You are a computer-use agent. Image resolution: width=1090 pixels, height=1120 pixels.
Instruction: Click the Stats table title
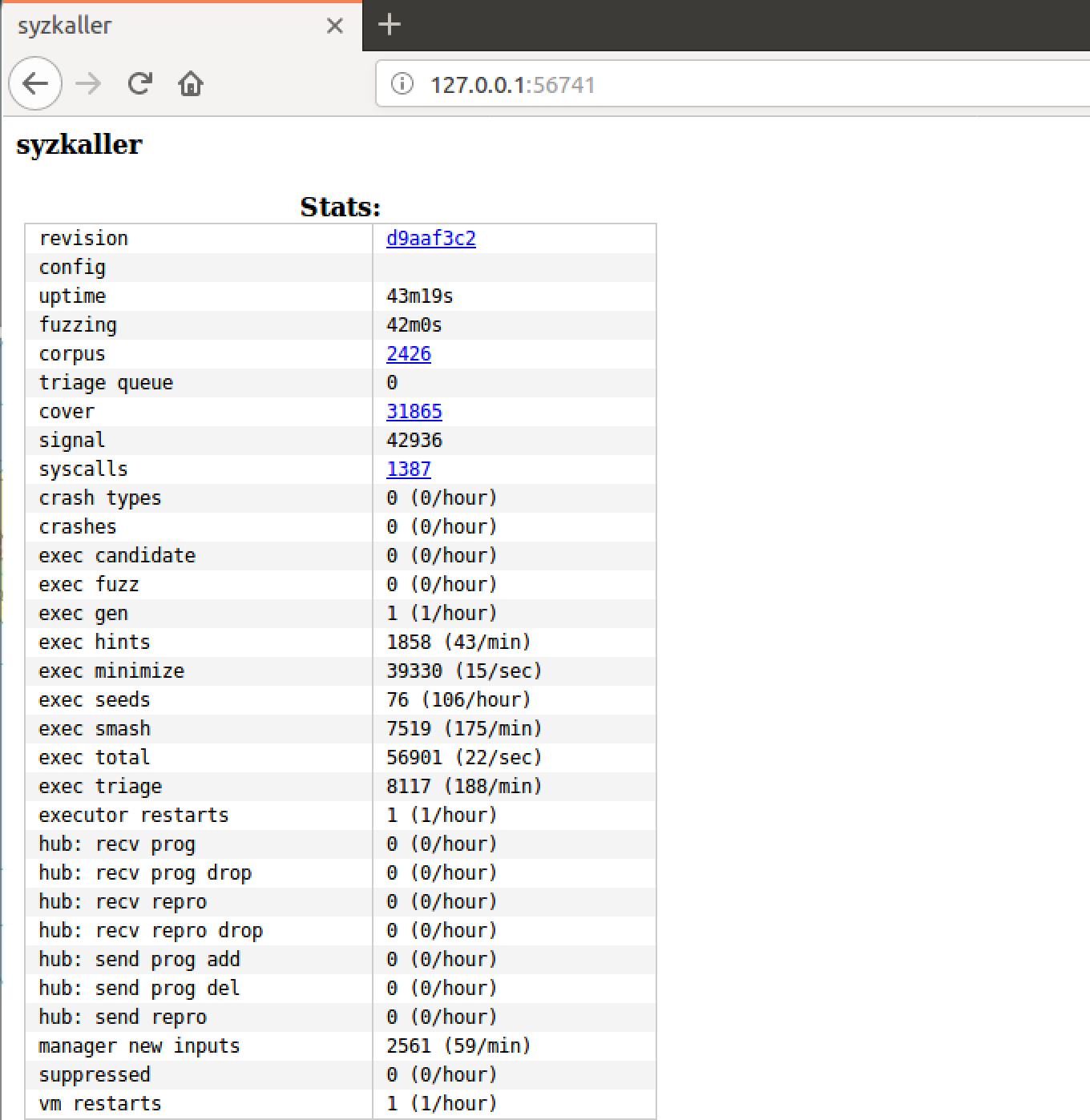[340, 207]
